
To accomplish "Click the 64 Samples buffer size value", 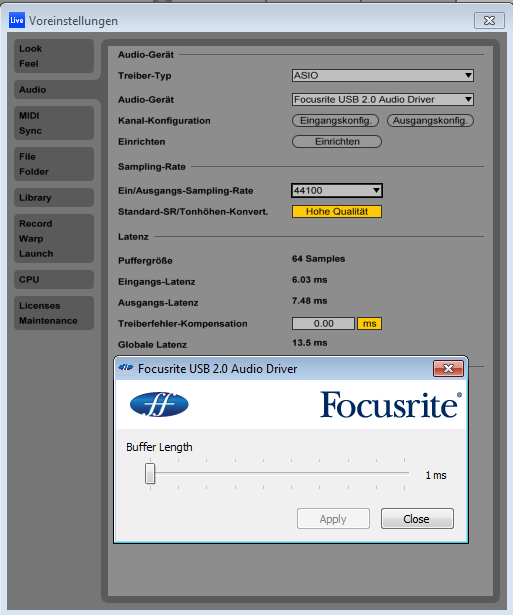I will 318,259.
